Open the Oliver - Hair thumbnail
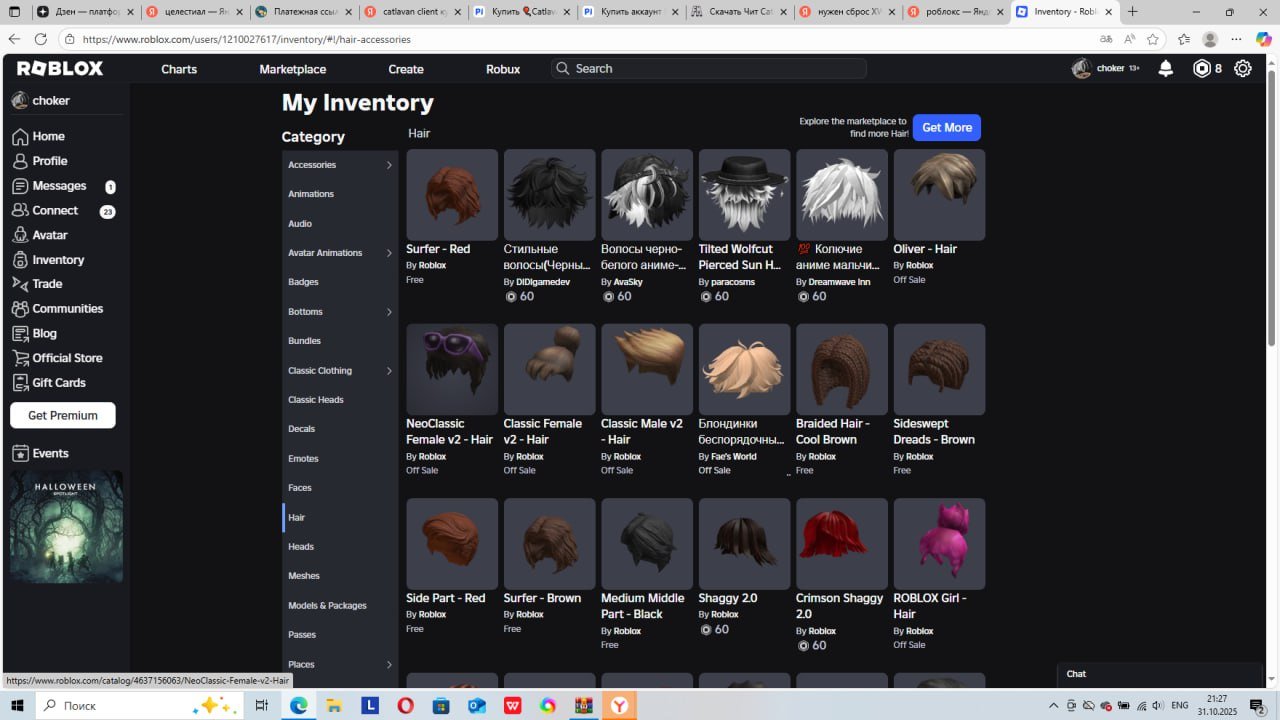Image resolution: width=1280 pixels, height=720 pixels. click(x=939, y=195)
